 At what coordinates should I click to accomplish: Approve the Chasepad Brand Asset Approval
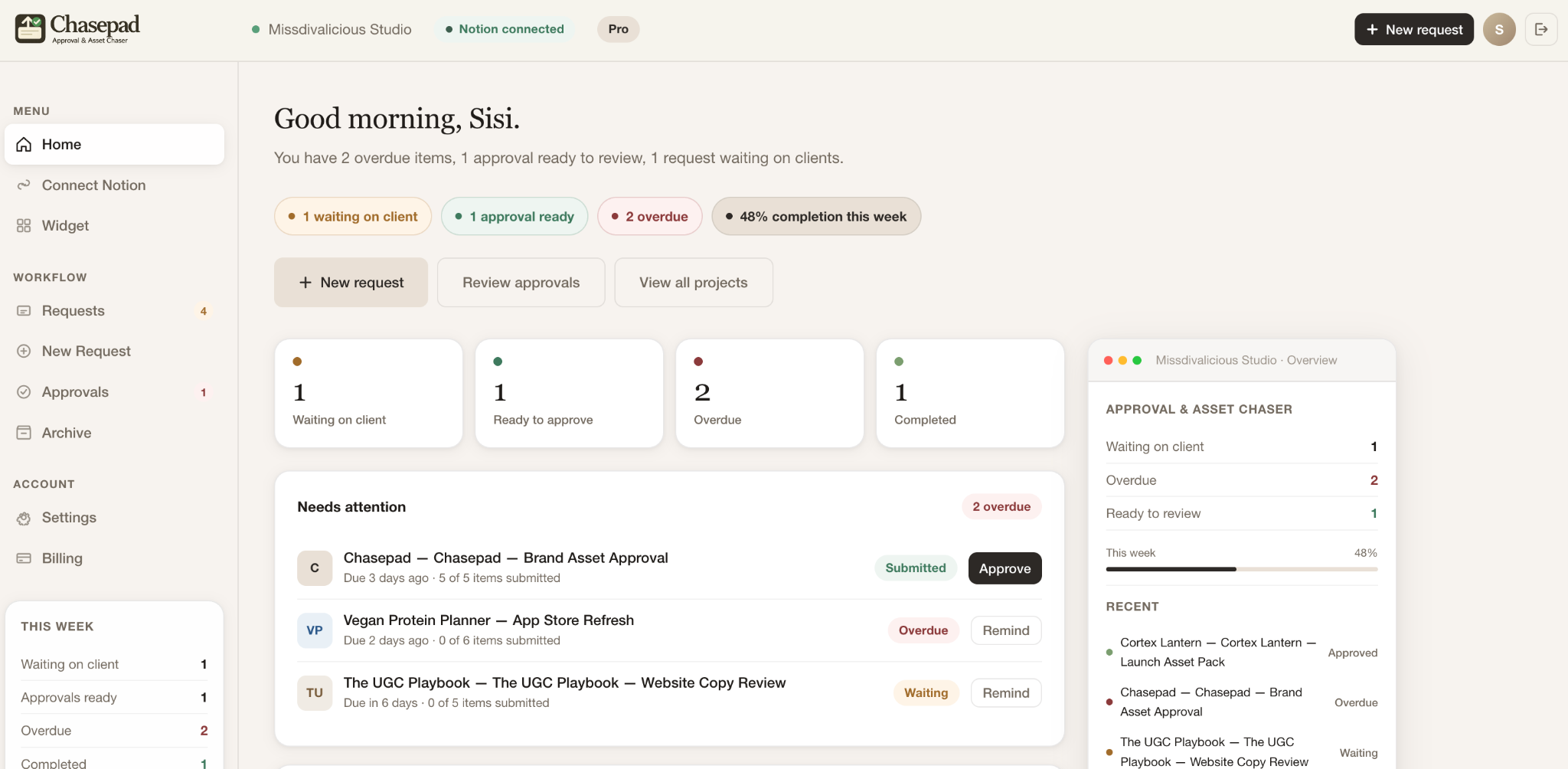click(x=1004, y=568)
